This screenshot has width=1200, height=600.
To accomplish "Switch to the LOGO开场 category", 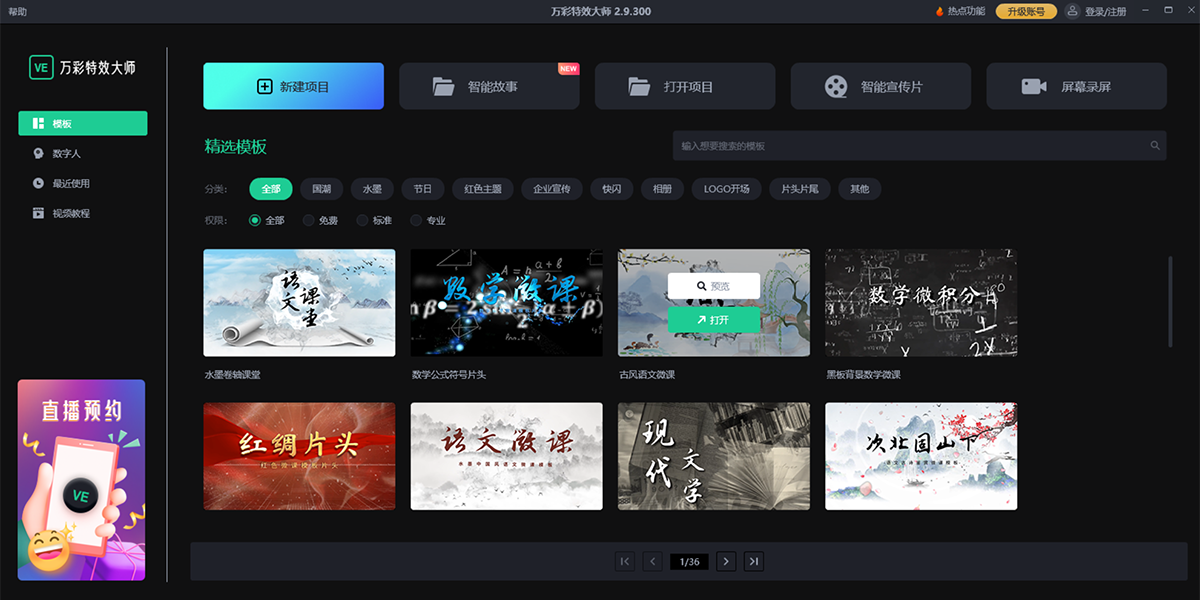I will point(726,188).
